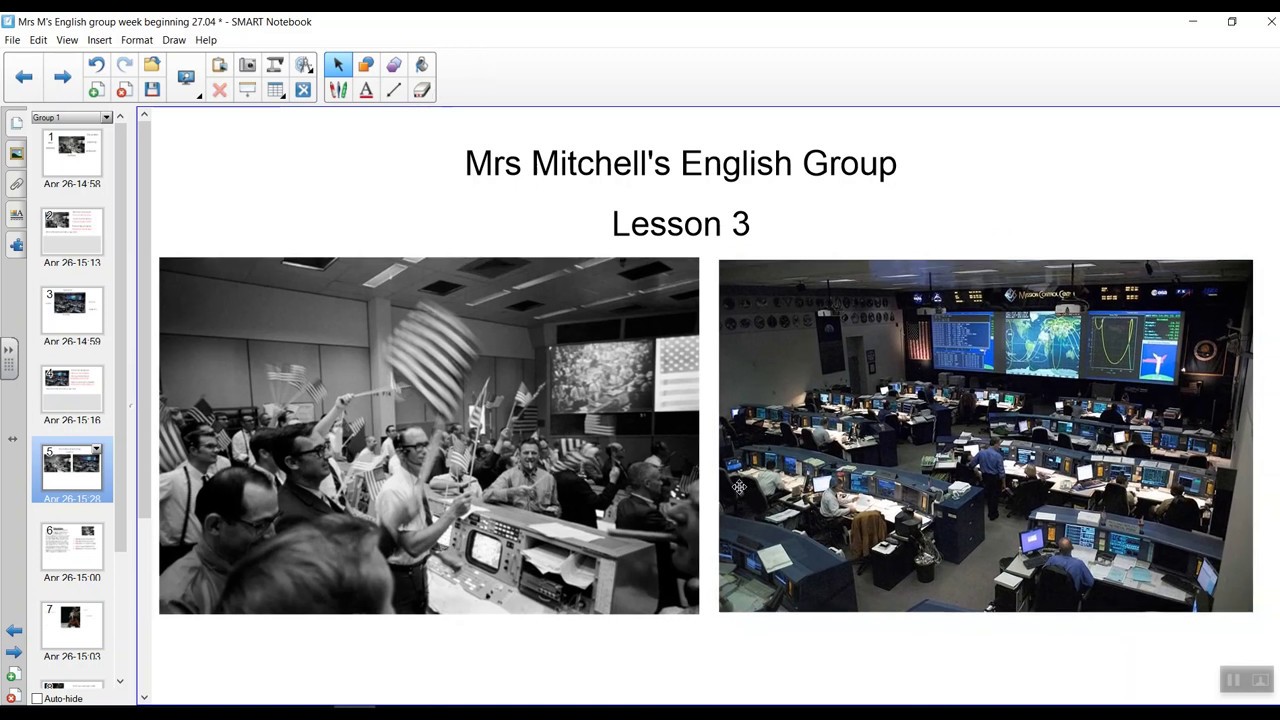Move the sidebar using the double-arrow icon

pos(12,438)
